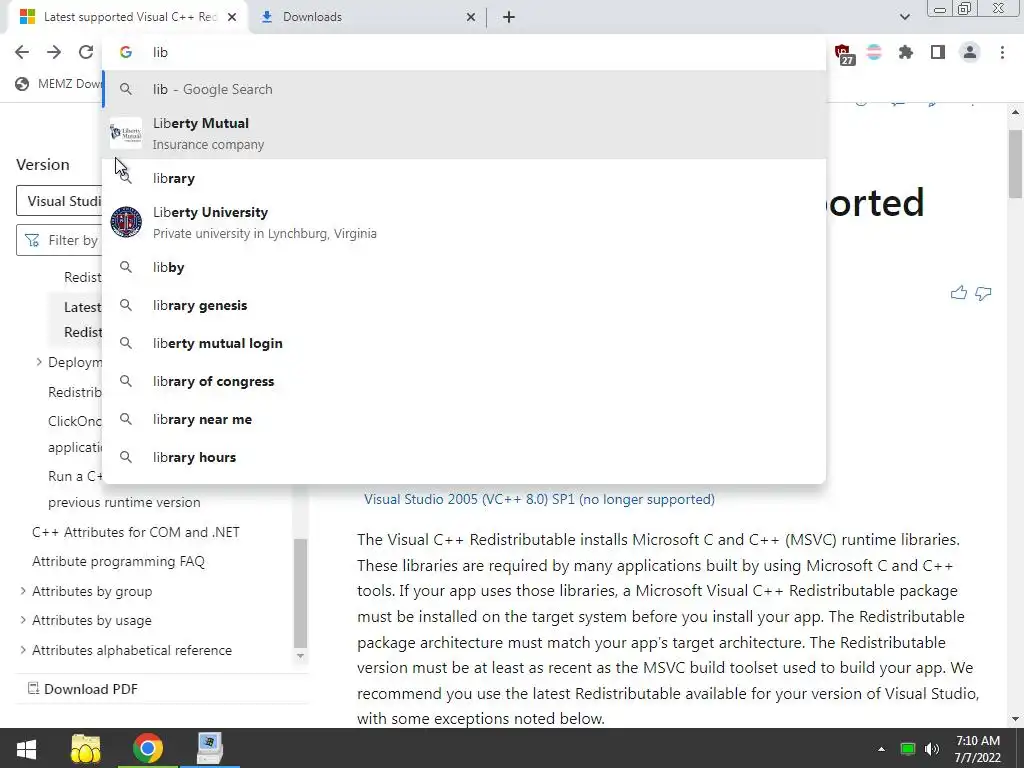Click the page vertical scrollbar thumb

pyautogui.click(x=1015, y=163)
